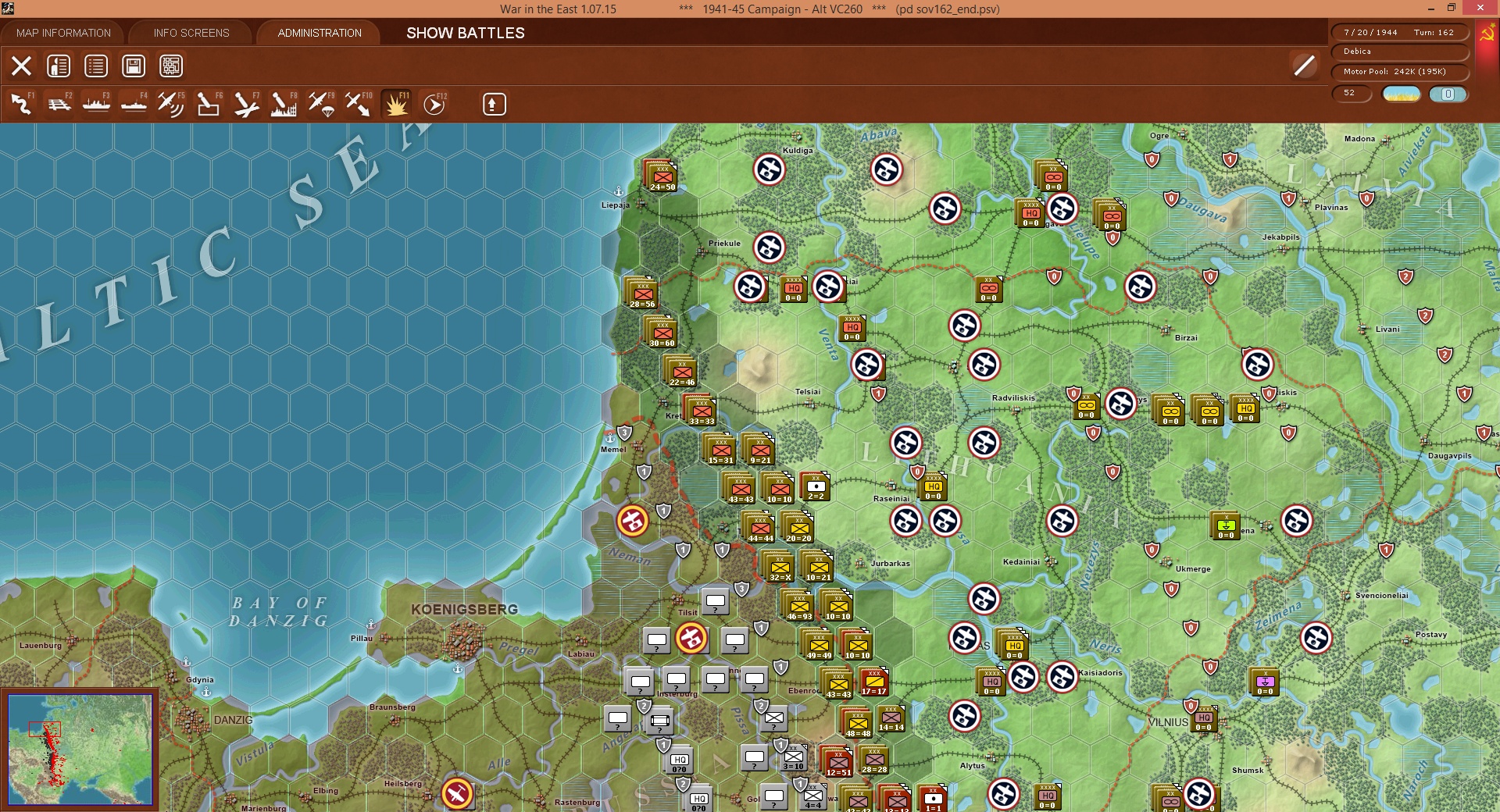The height and width of the screenshot is (812, 1500).
Task: Click the battle marker beside Priekule
Action: coord(770,248)
